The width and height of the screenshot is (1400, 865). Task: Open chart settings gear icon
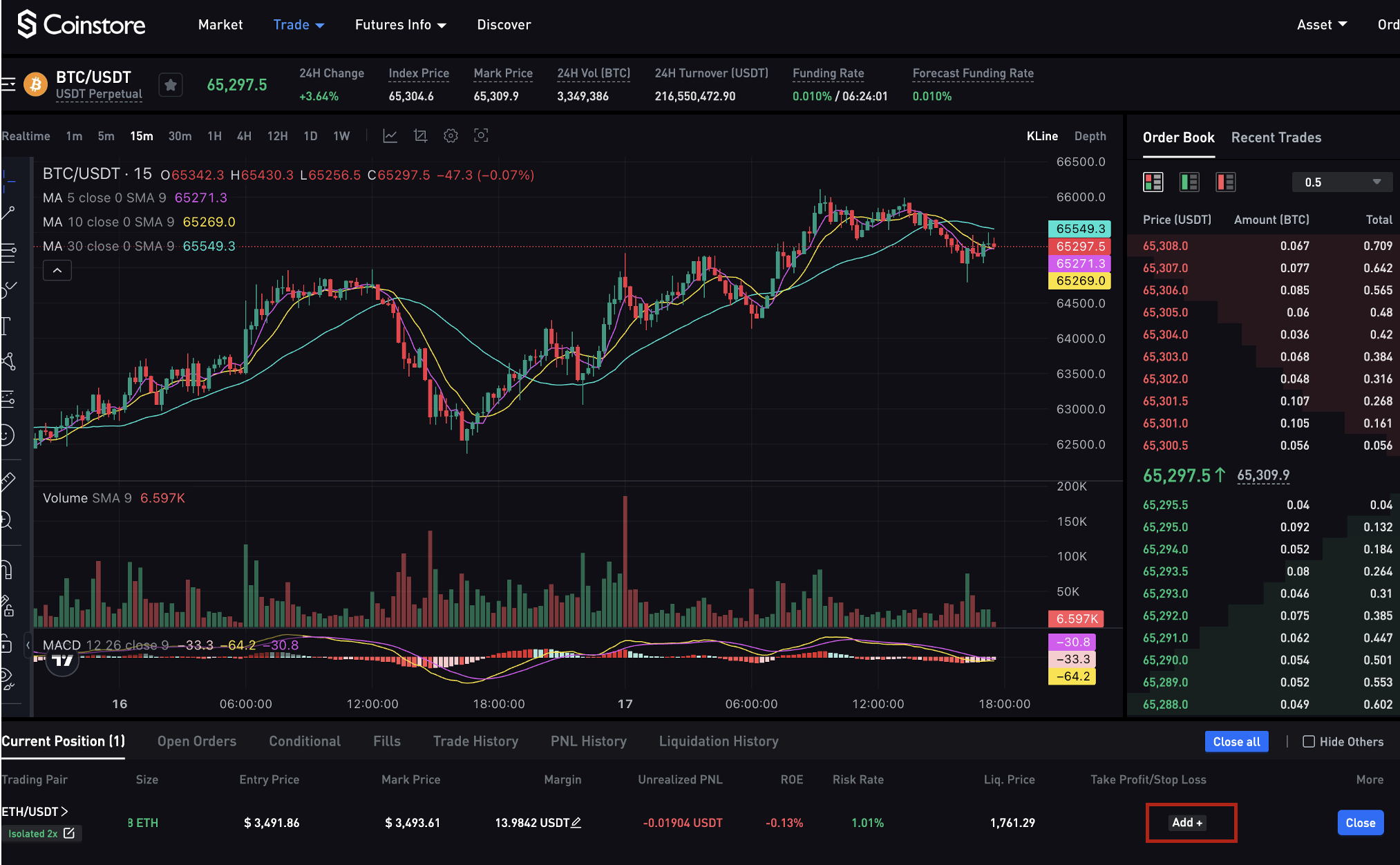[x=451, y=136]
